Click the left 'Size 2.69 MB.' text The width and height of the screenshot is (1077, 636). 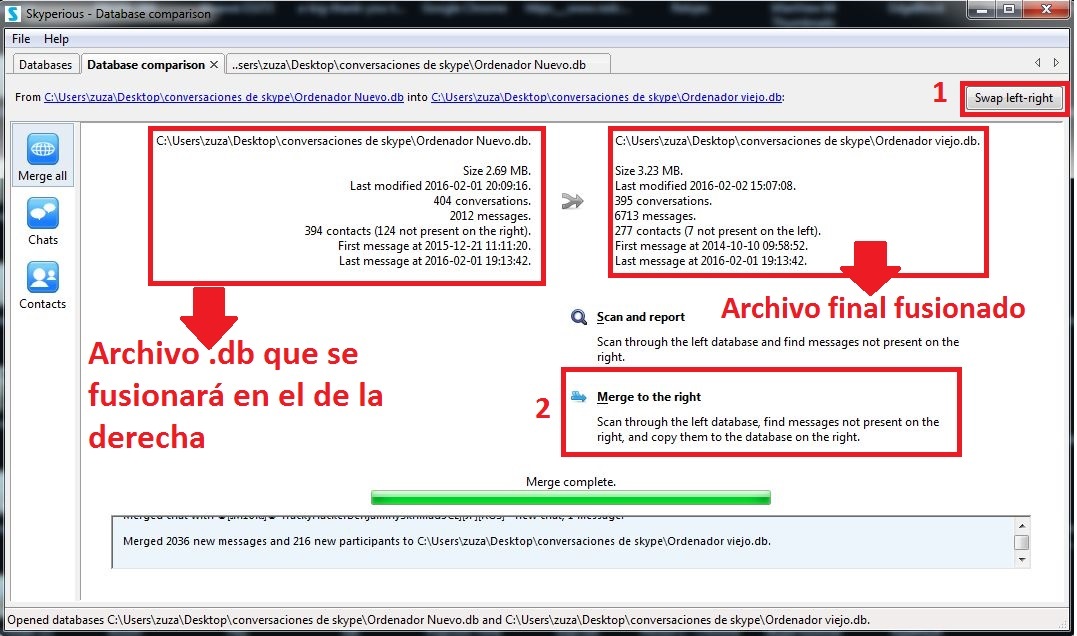tap(497, 170)
